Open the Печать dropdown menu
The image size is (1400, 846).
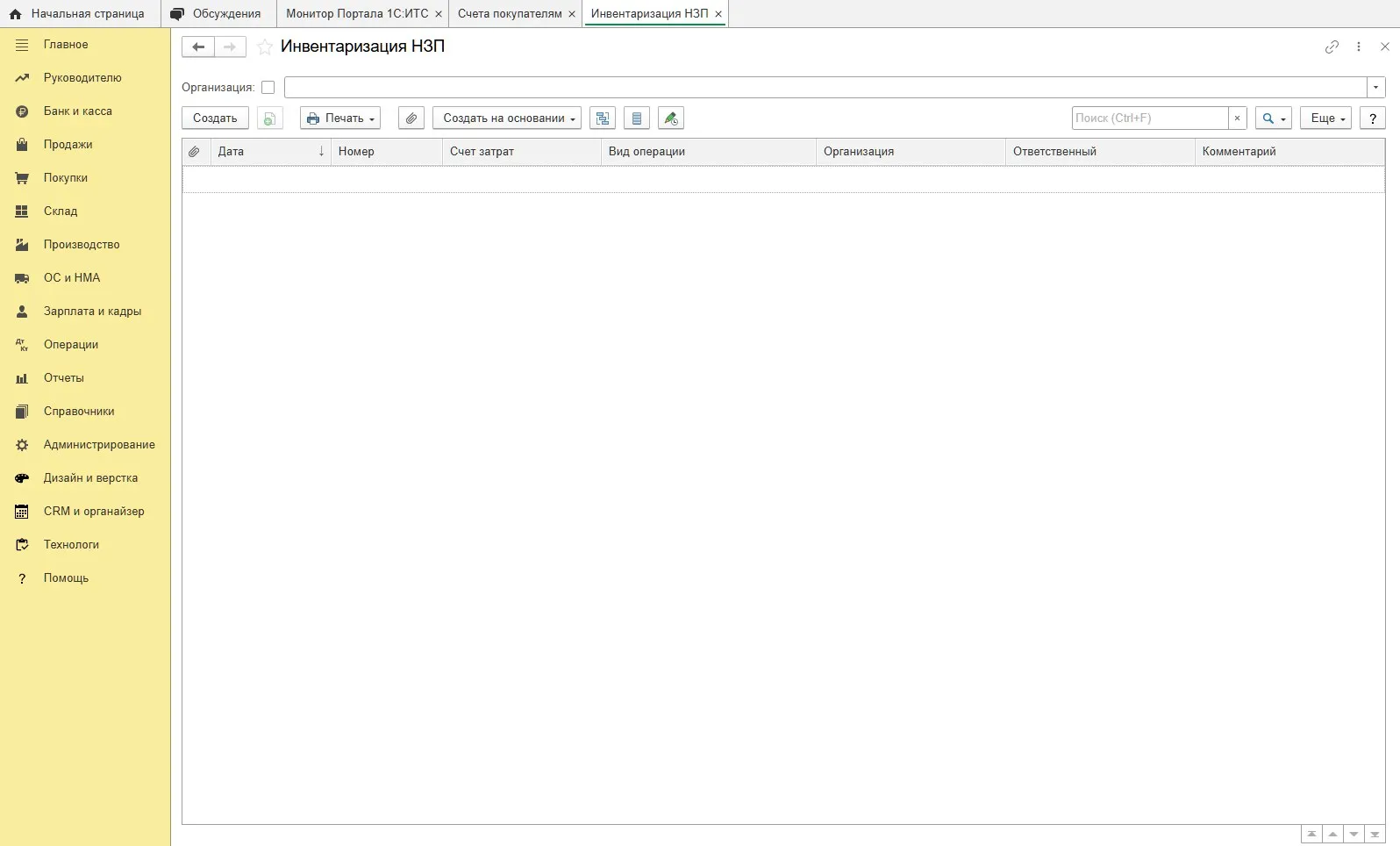click(340, 118)
